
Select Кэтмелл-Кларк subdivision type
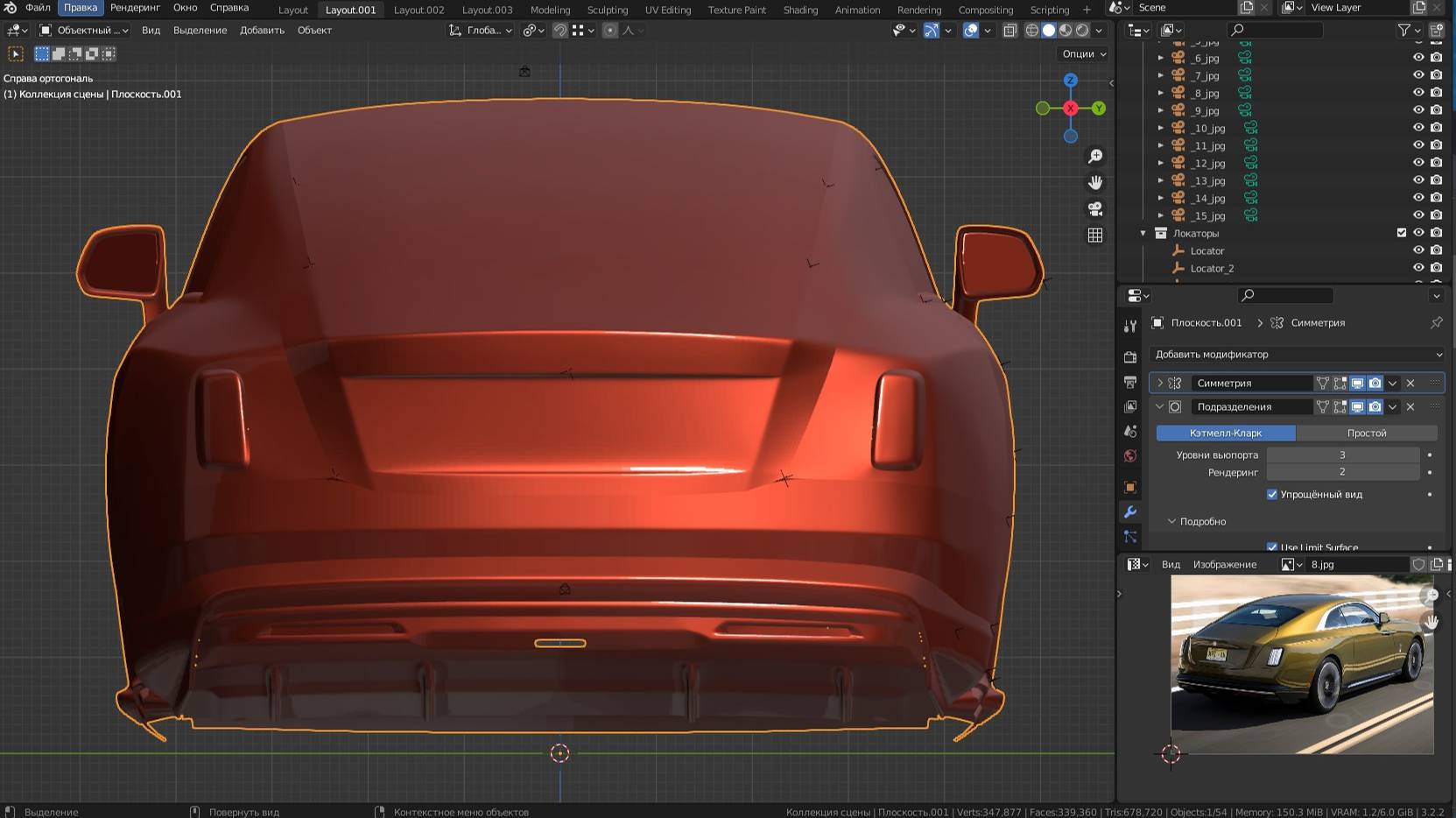[x=1226, y=433]
